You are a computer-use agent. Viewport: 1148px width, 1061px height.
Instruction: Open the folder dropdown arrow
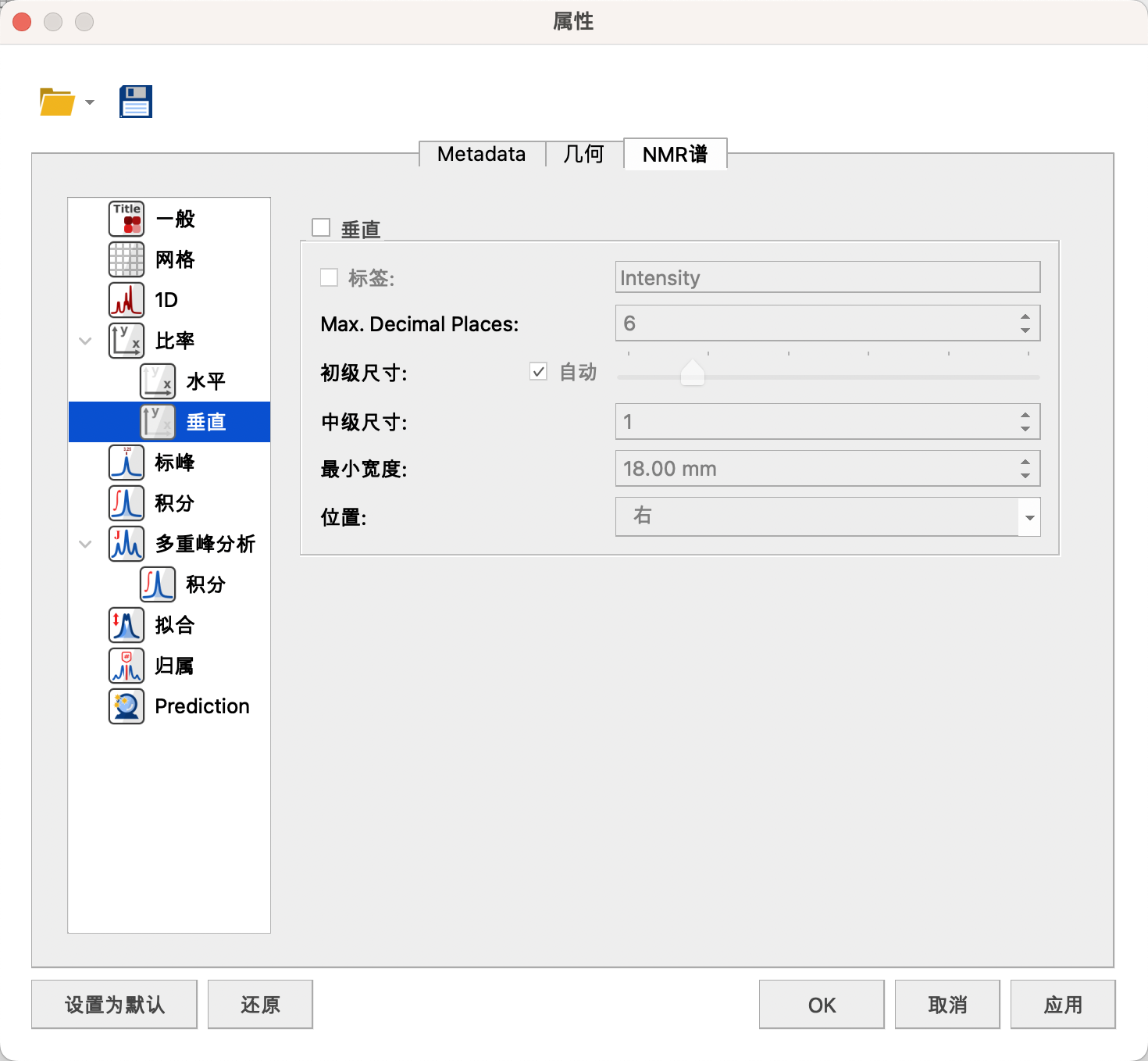(90, 102)
